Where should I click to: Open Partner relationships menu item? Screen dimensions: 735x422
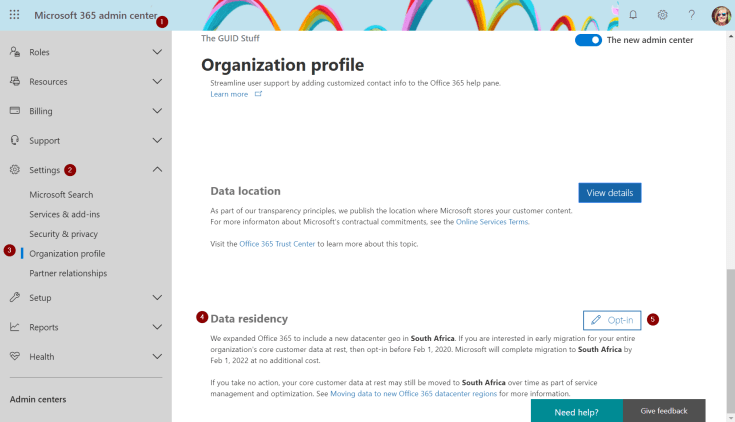pyautogui.click(x=68, y=273)
